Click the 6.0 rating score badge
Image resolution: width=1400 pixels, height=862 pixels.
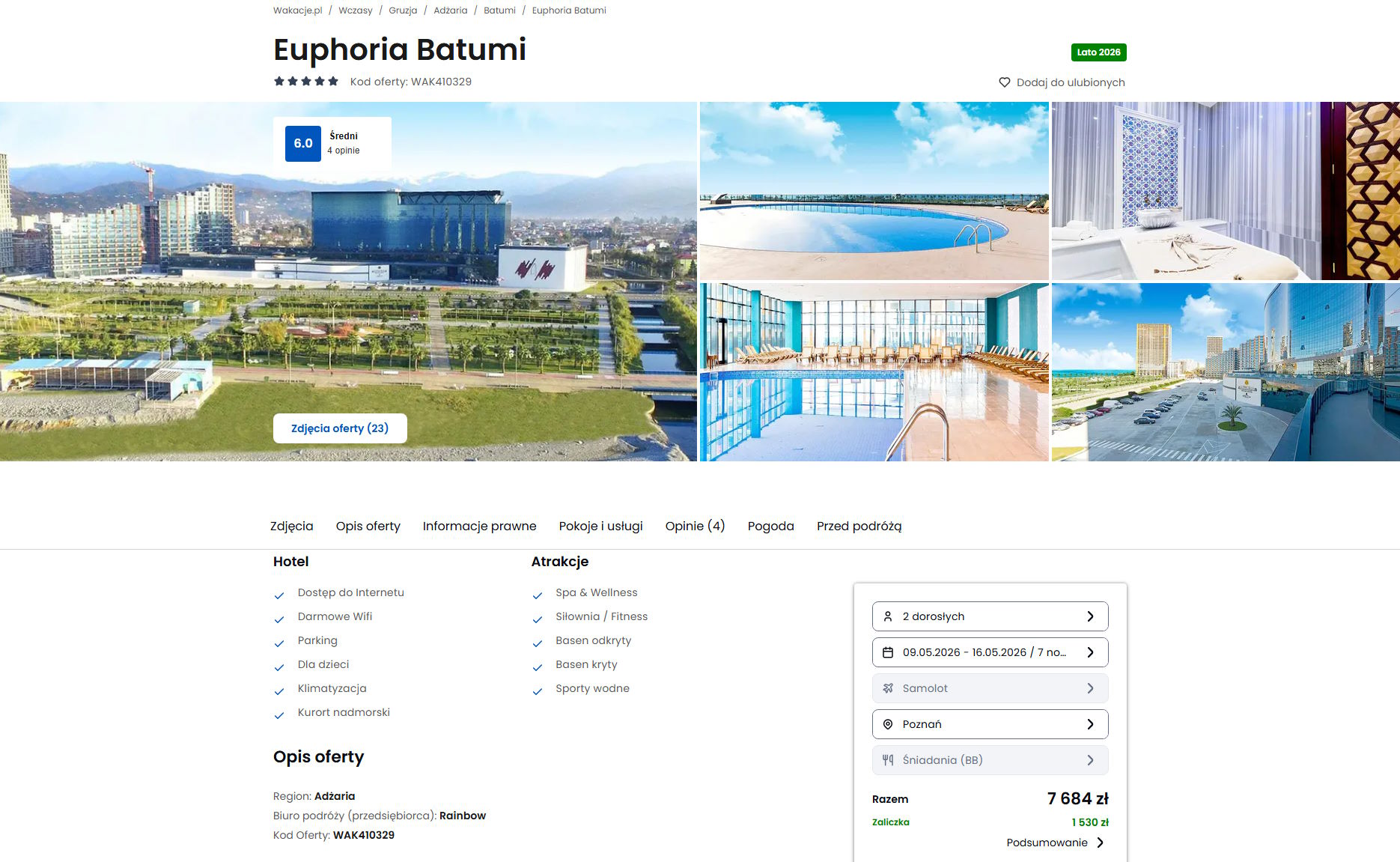tap(303, 144)
